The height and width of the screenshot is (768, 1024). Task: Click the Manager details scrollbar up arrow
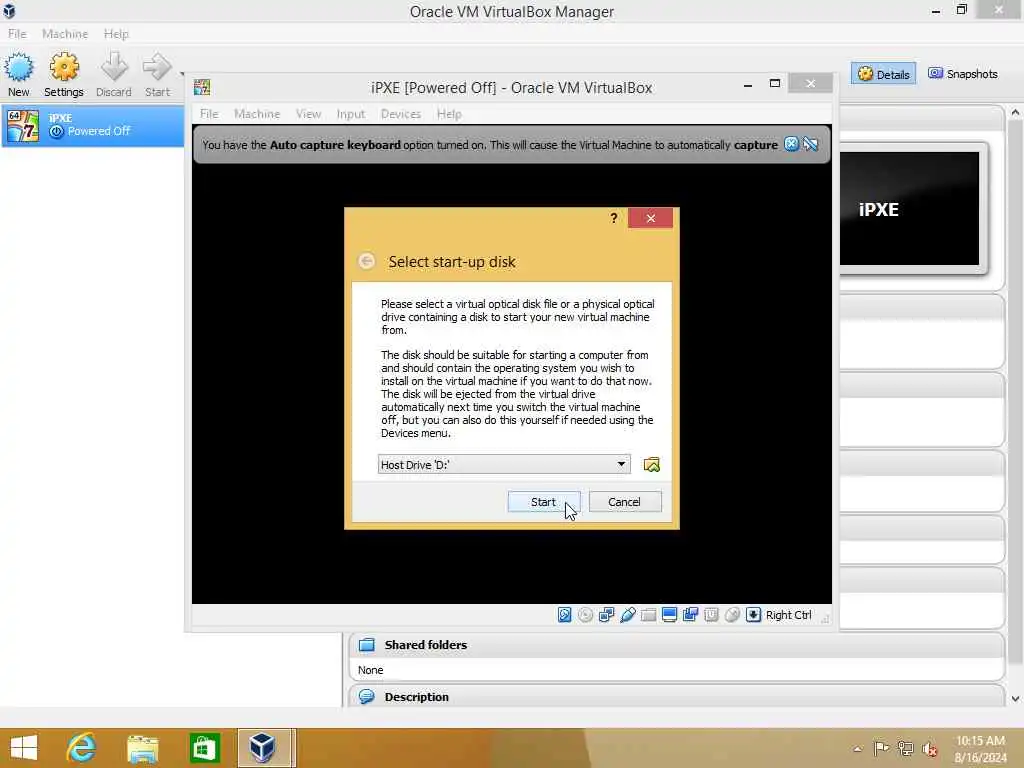(x=1015, y=112)
